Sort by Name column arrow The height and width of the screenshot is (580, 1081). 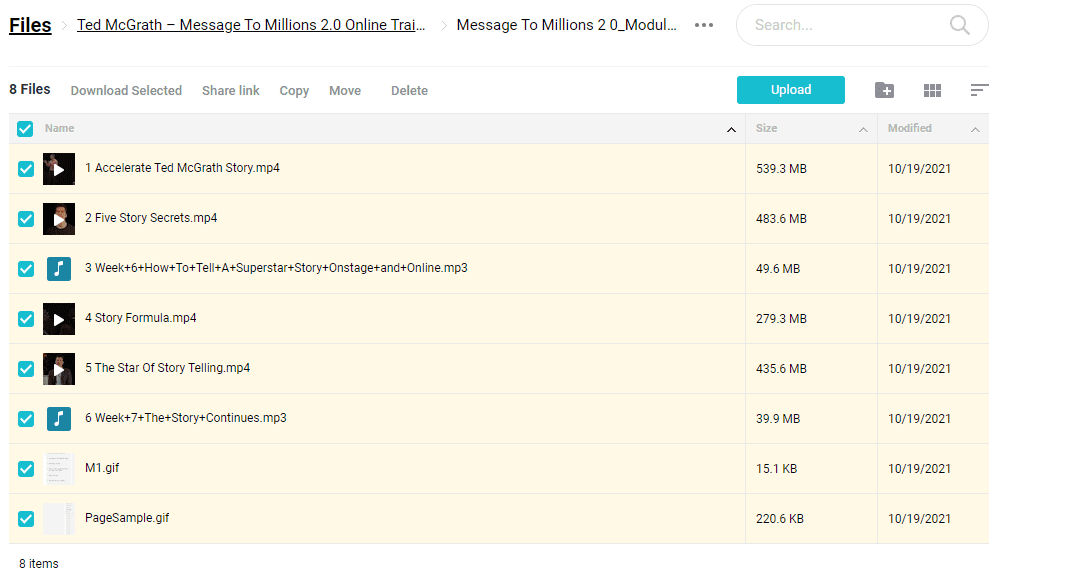click(x=731, y=130)
